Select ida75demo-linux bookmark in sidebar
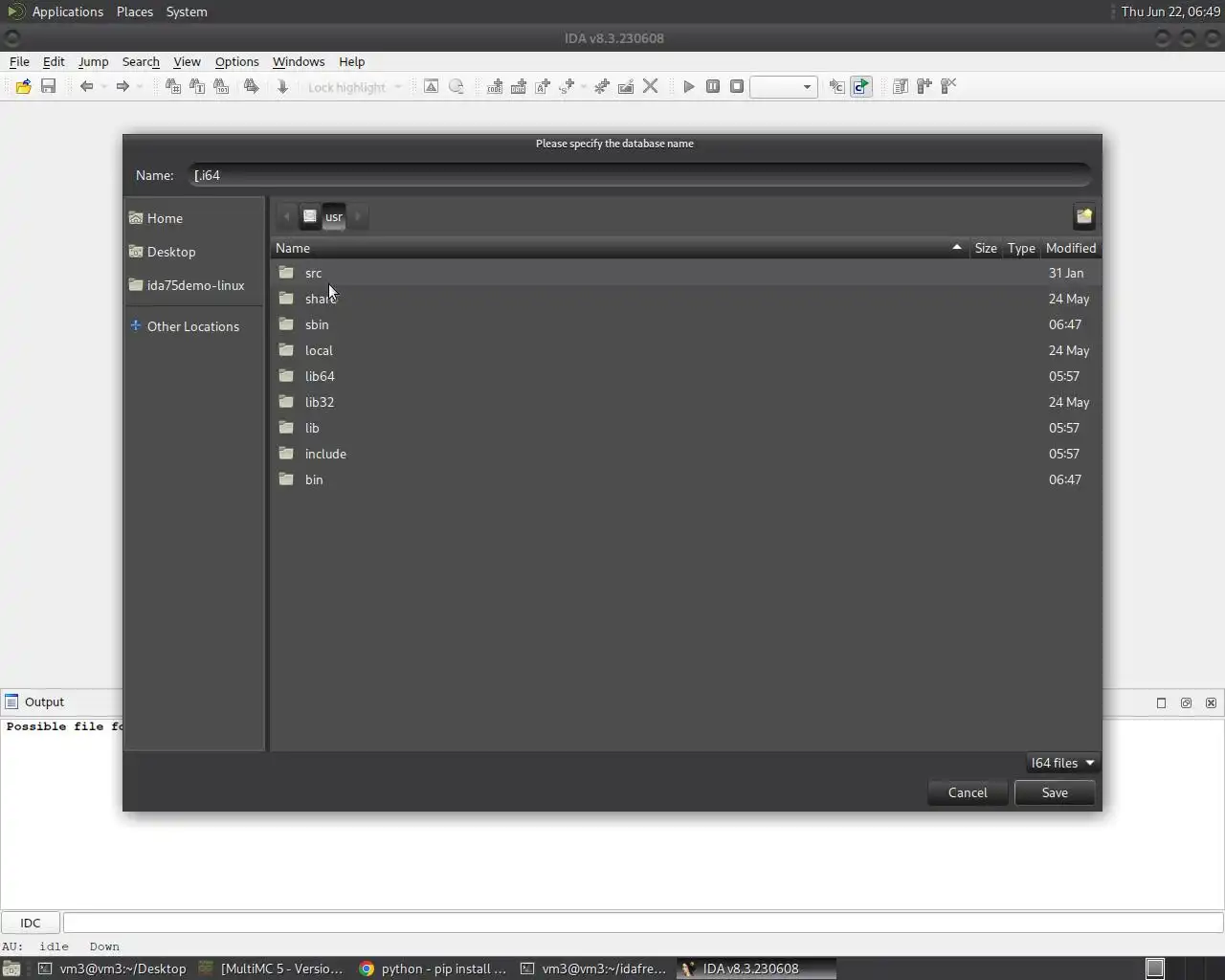The width and height of the screenshot is (1225, 980). point(194,285)
